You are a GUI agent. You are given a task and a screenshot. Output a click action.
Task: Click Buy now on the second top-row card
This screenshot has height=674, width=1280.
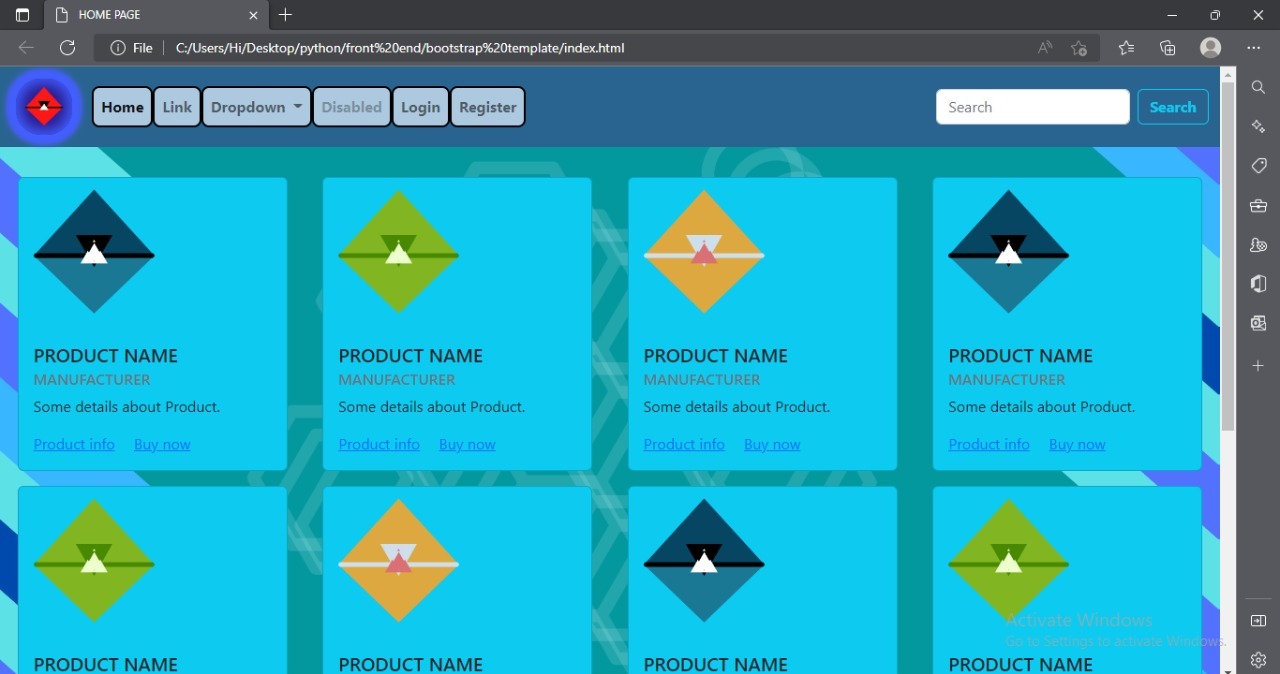coord(467,444)
